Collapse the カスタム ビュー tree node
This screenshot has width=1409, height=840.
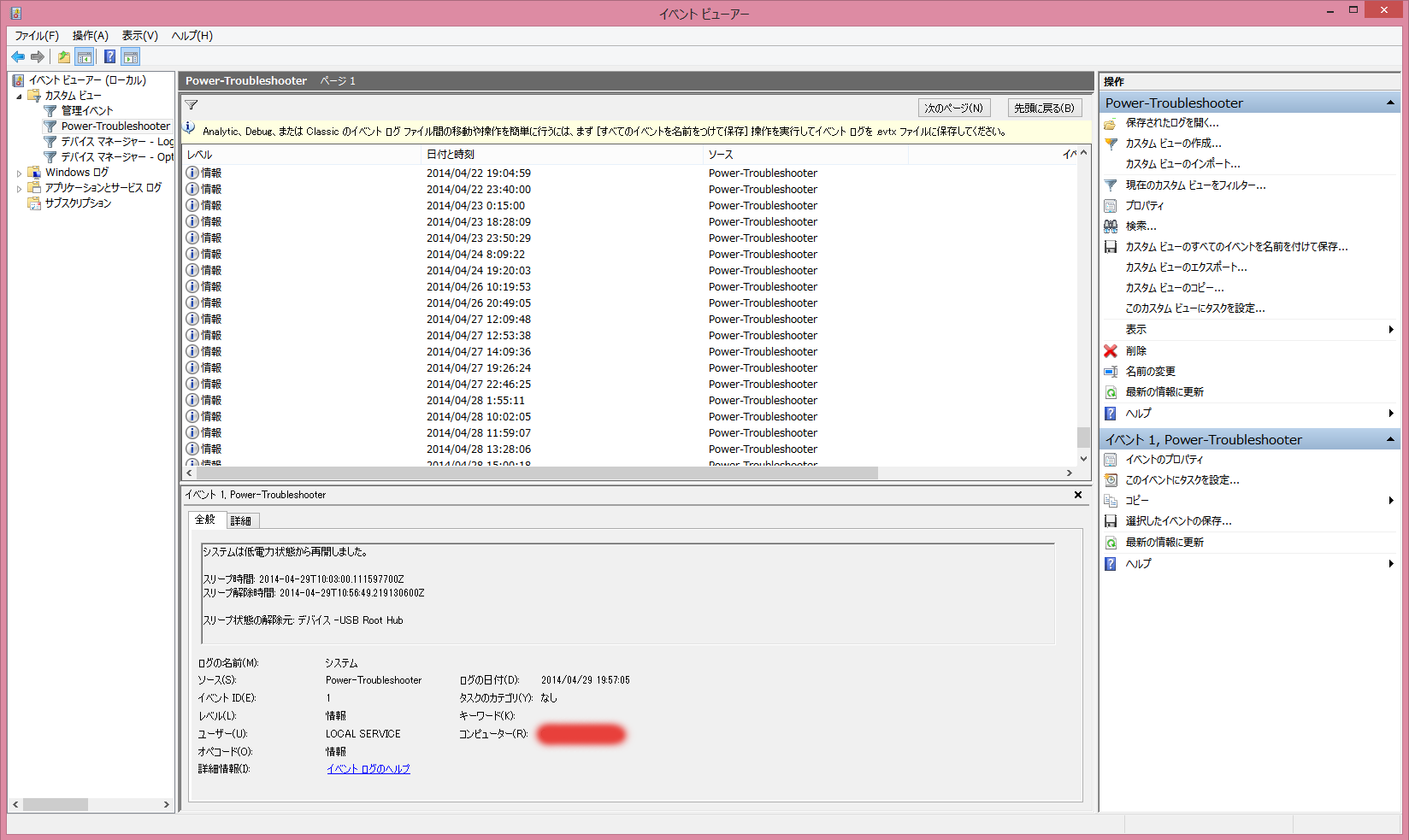[20, 97]
